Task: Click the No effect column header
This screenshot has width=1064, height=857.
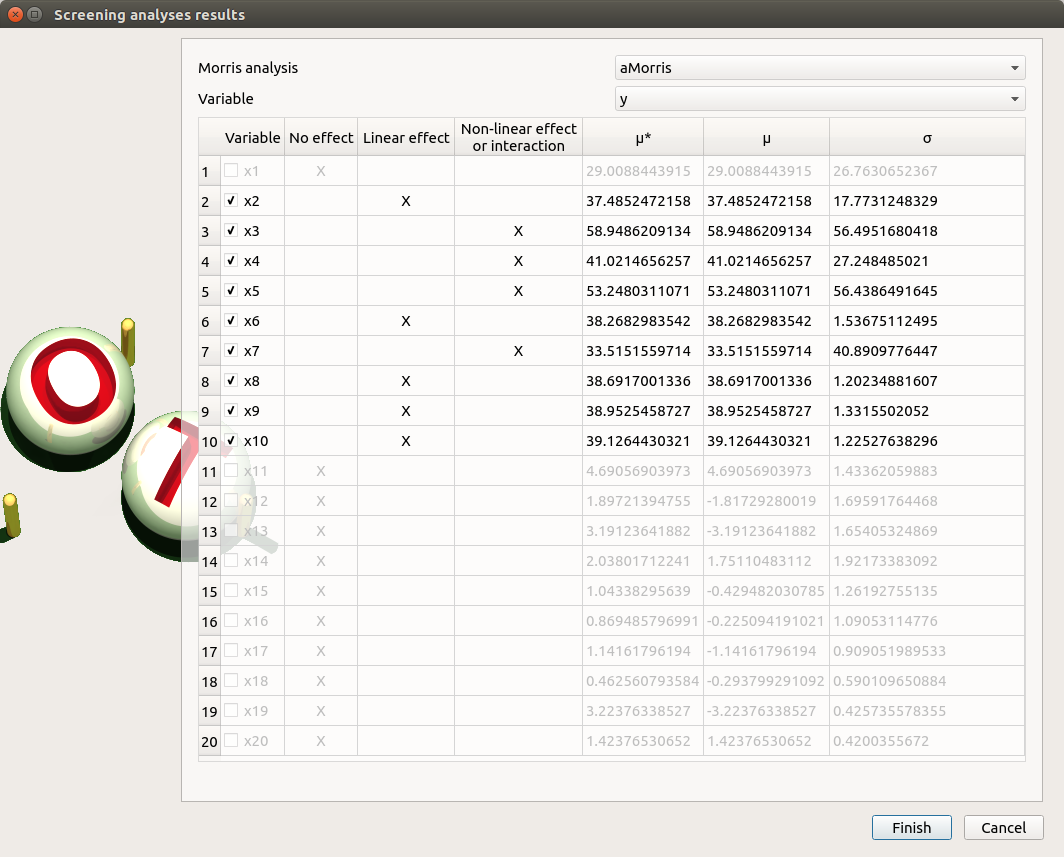Action: 321,138
